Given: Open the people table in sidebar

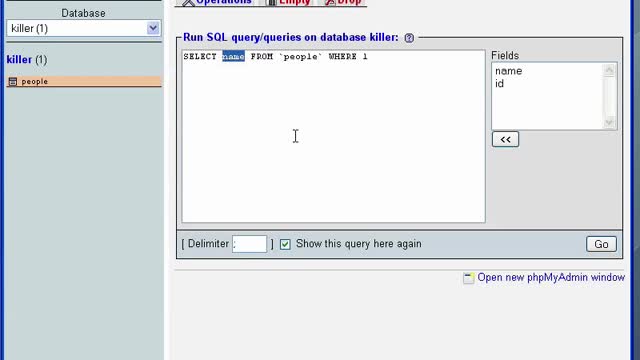Looking at the screenshot, I should click(35, 82).
